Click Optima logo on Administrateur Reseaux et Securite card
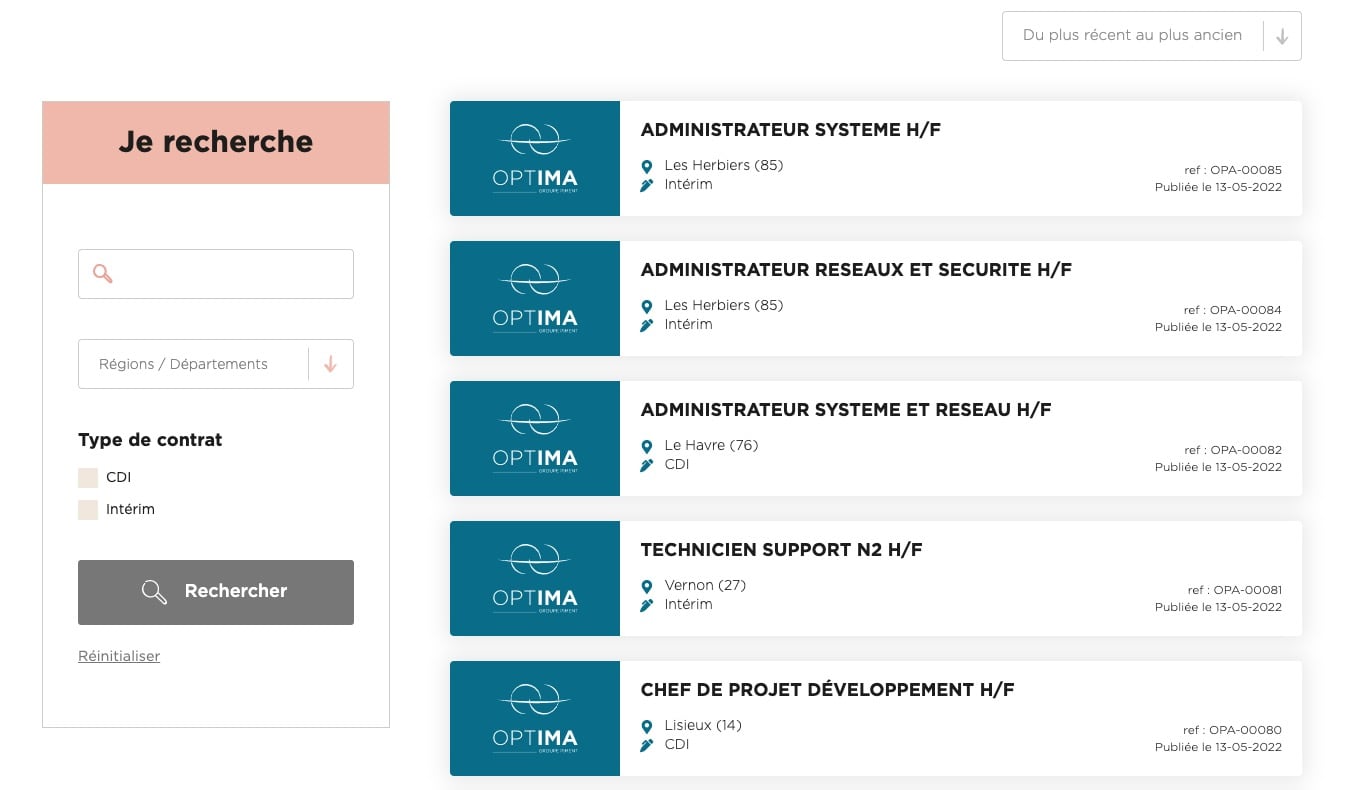1358x790 pixels. point(535,298)
